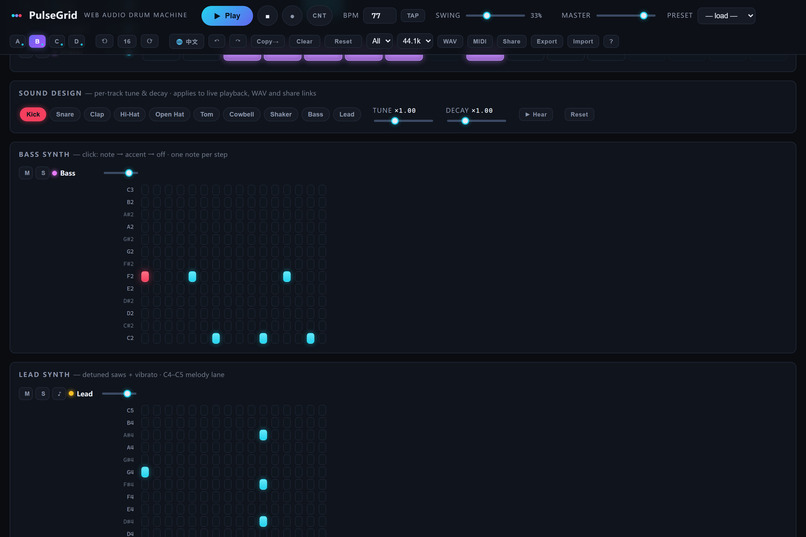This screenshot has height=537, width=806.
Task: Mute the Lead track with the M button
Action: 27,394
